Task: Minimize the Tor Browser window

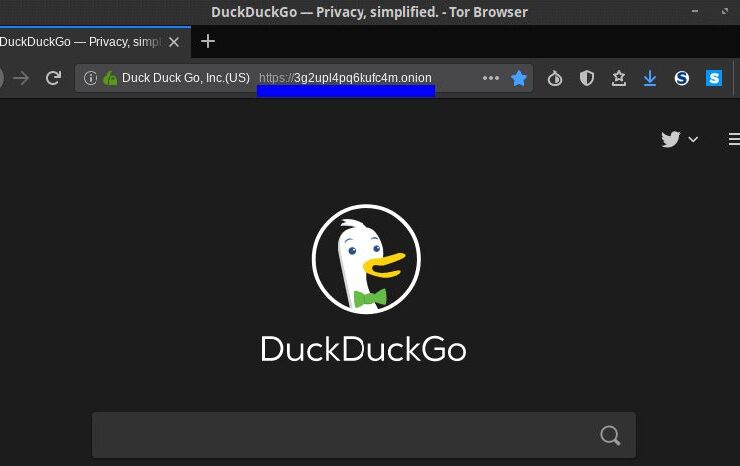Action: coord(695,11)
